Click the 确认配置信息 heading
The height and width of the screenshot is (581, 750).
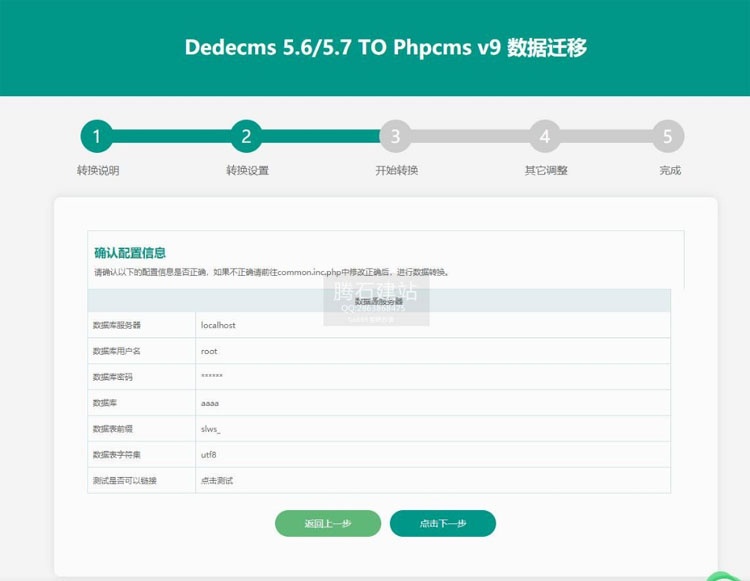130,253
